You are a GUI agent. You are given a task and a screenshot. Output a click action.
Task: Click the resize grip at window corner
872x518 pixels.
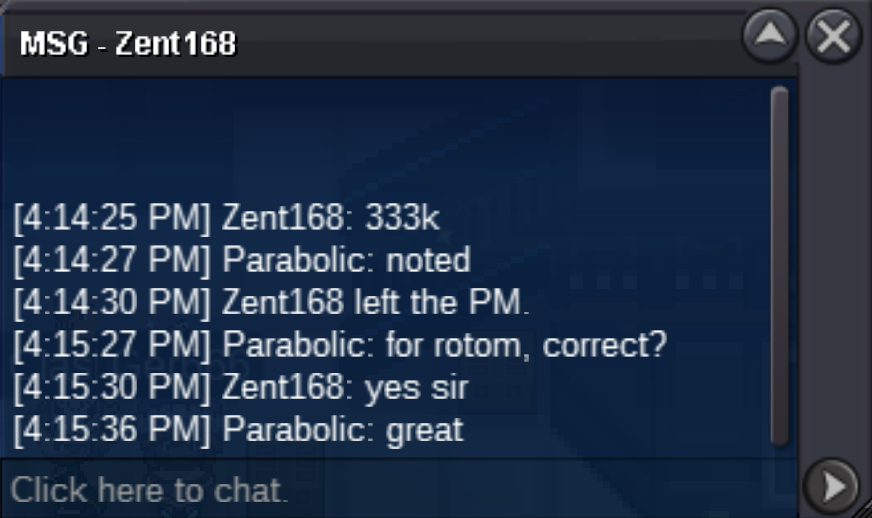click(x=863, y=509)
